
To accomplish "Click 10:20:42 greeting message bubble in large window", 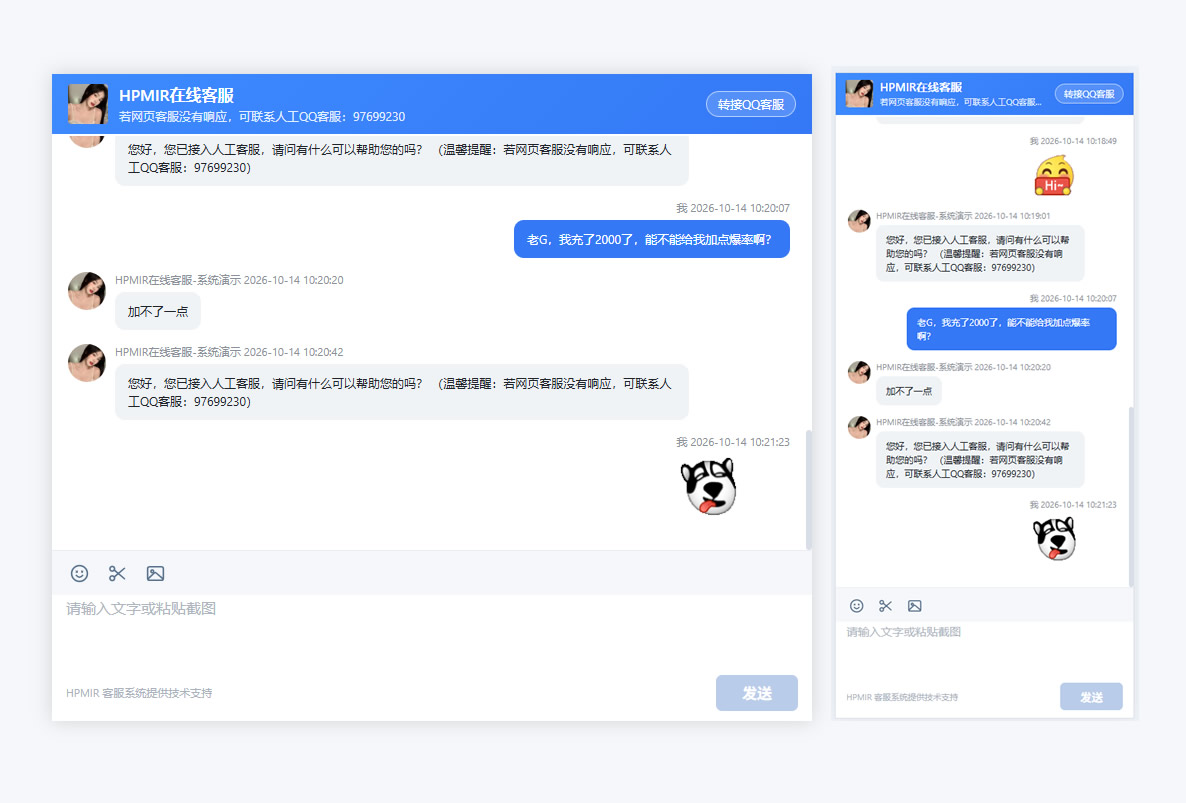I will point(402,392).
